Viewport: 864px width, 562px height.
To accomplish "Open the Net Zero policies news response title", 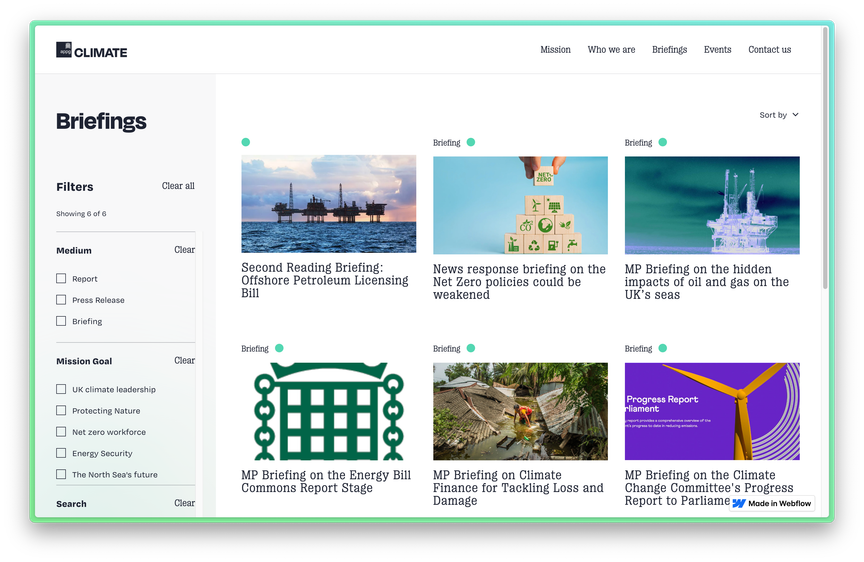I will point(519,282).
